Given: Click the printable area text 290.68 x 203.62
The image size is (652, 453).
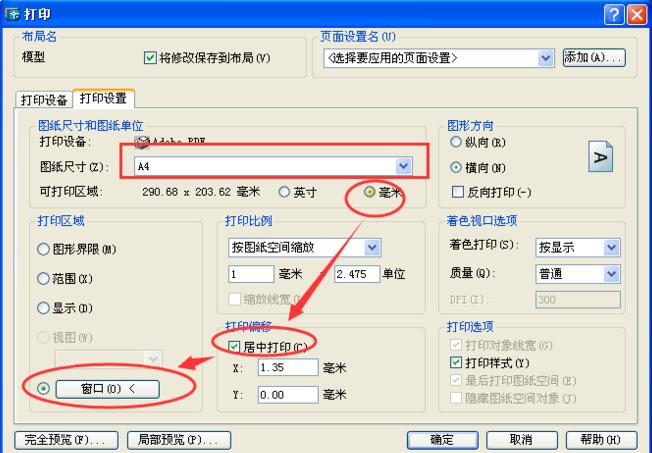Looking at the screenshot, I should [x=186, y=192].
